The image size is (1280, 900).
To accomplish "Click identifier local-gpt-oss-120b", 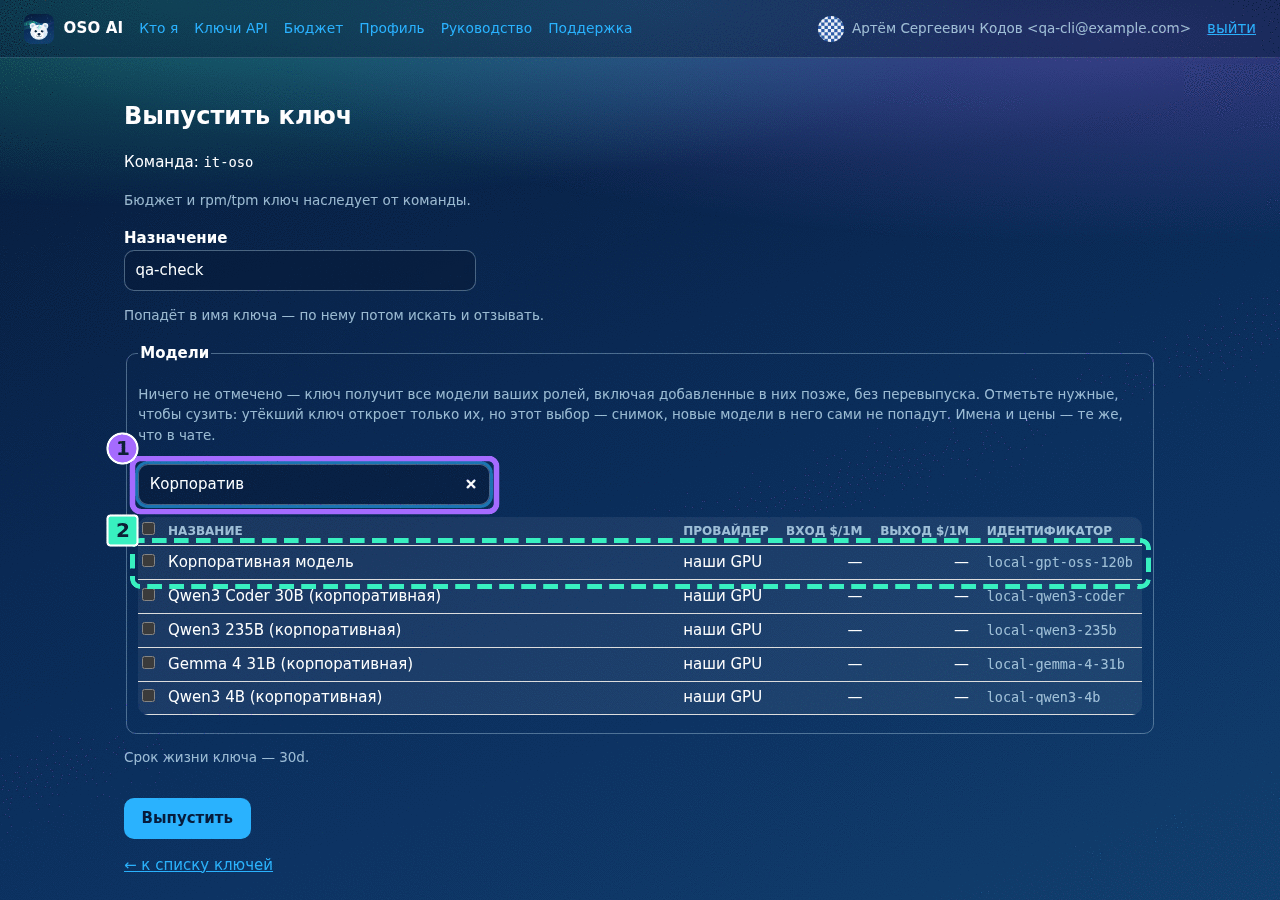I will (1060, 562).
